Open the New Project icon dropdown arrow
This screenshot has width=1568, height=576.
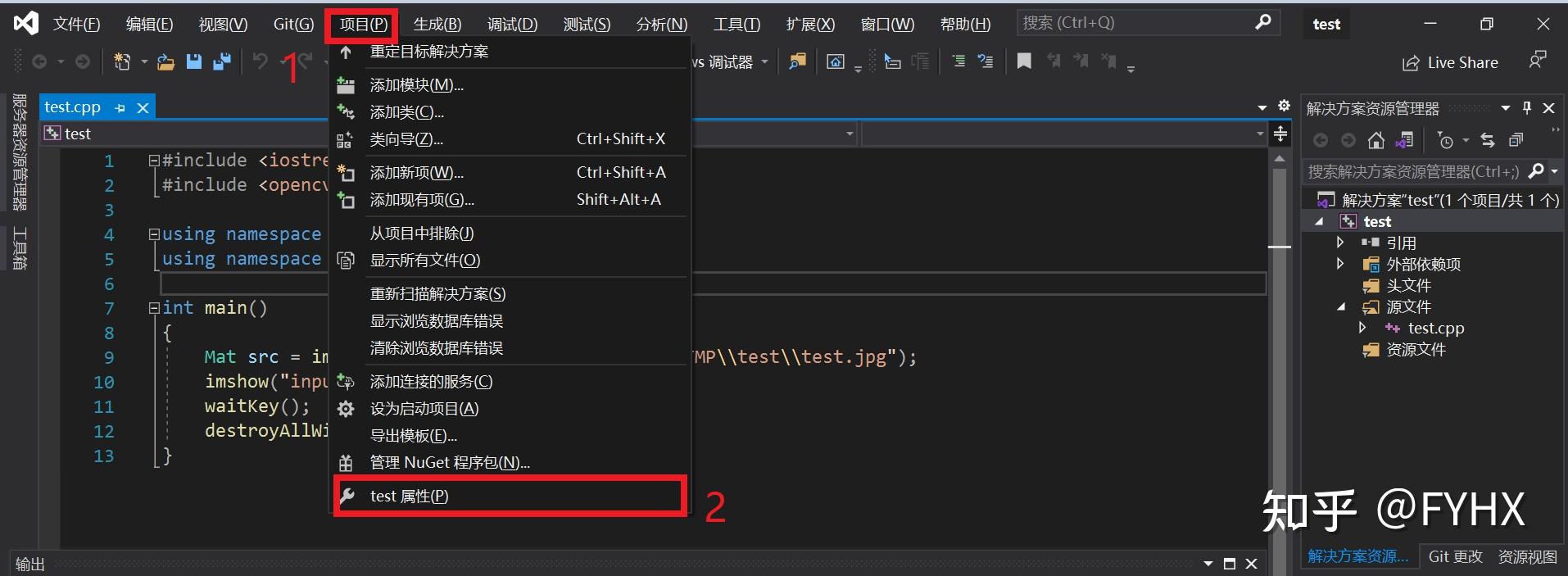pos(144,61)
